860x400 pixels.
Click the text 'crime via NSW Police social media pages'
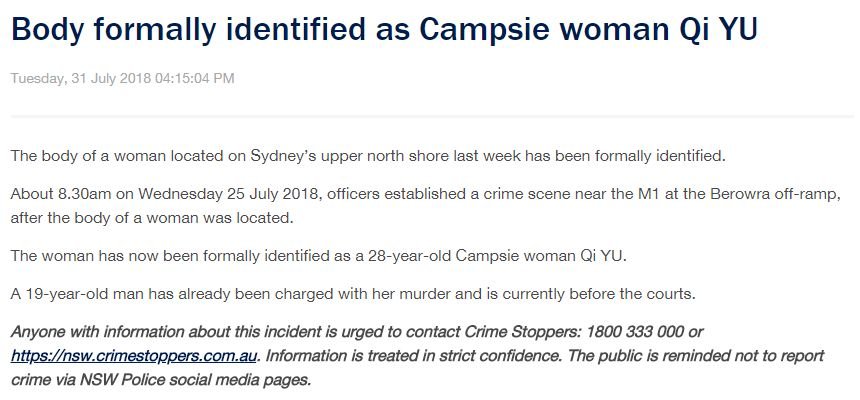[161, 380]
